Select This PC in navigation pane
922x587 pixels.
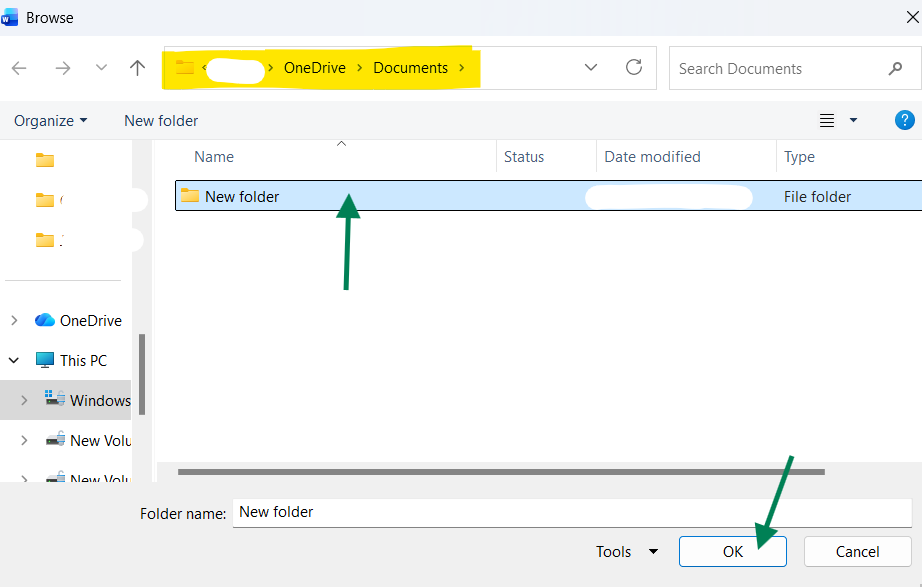[83, 361]
